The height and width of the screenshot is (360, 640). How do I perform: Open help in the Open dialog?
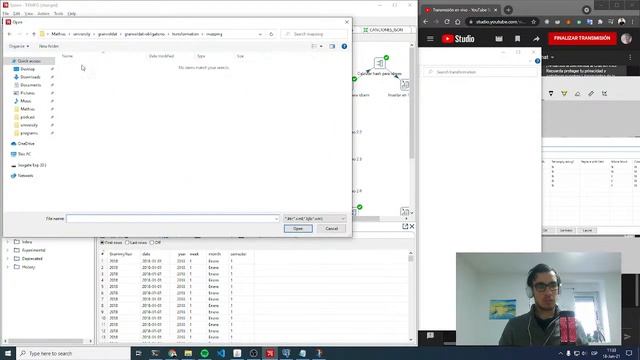[x=344, y=46]
